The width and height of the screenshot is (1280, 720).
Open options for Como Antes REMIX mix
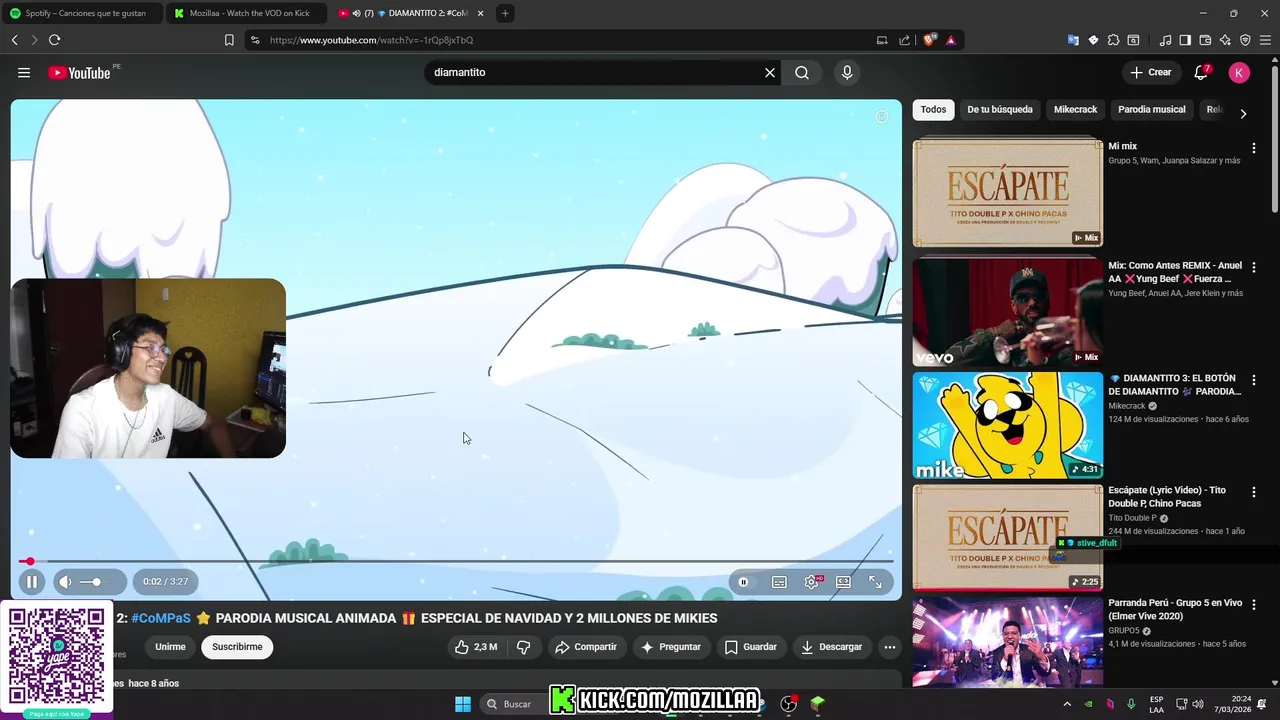coord(1253,267)
